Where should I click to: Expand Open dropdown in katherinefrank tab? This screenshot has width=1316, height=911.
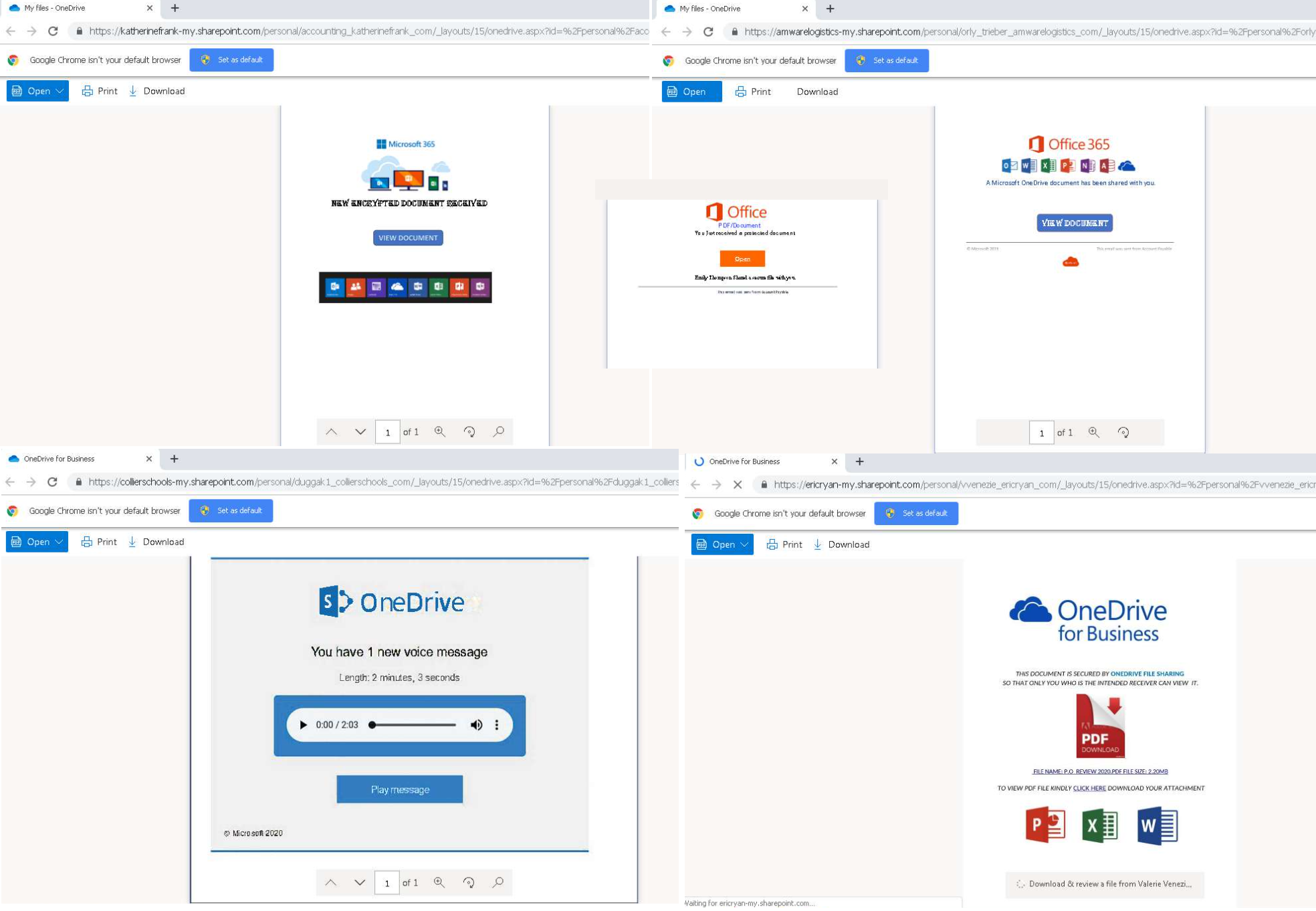click(x=60, y=91)
